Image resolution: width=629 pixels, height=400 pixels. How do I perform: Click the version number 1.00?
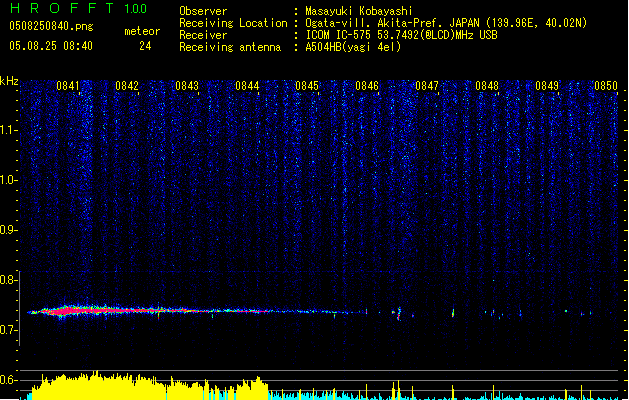tap(135, 9)
